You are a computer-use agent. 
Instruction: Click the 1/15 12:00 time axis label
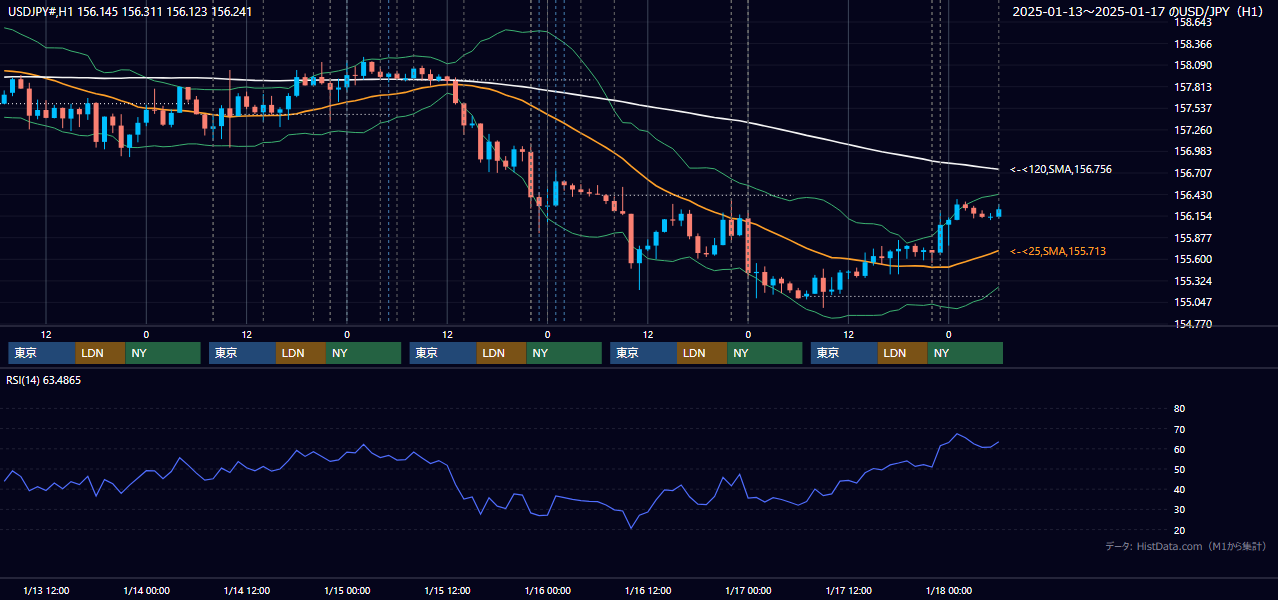point(447,590)
